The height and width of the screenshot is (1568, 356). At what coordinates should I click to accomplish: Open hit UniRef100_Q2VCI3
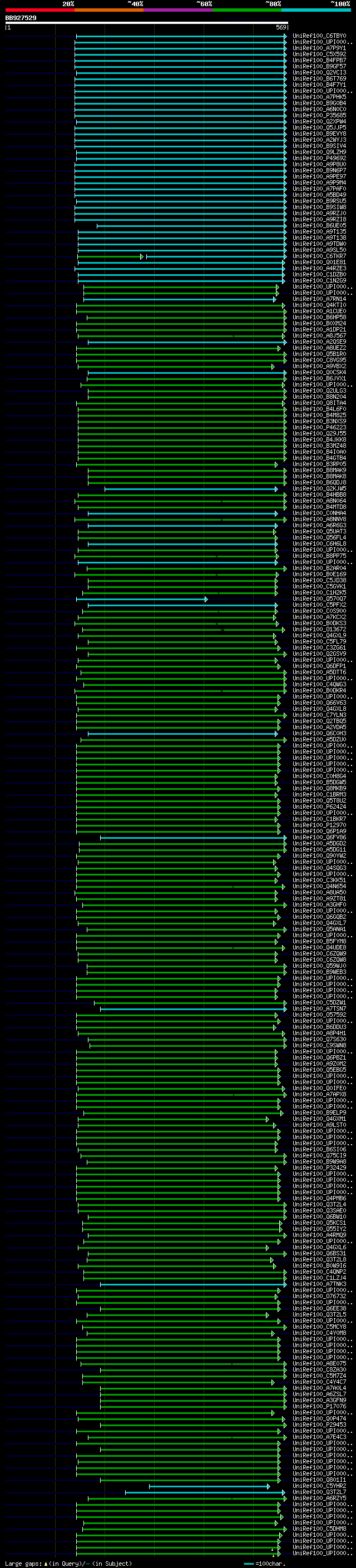coord(319,72)
